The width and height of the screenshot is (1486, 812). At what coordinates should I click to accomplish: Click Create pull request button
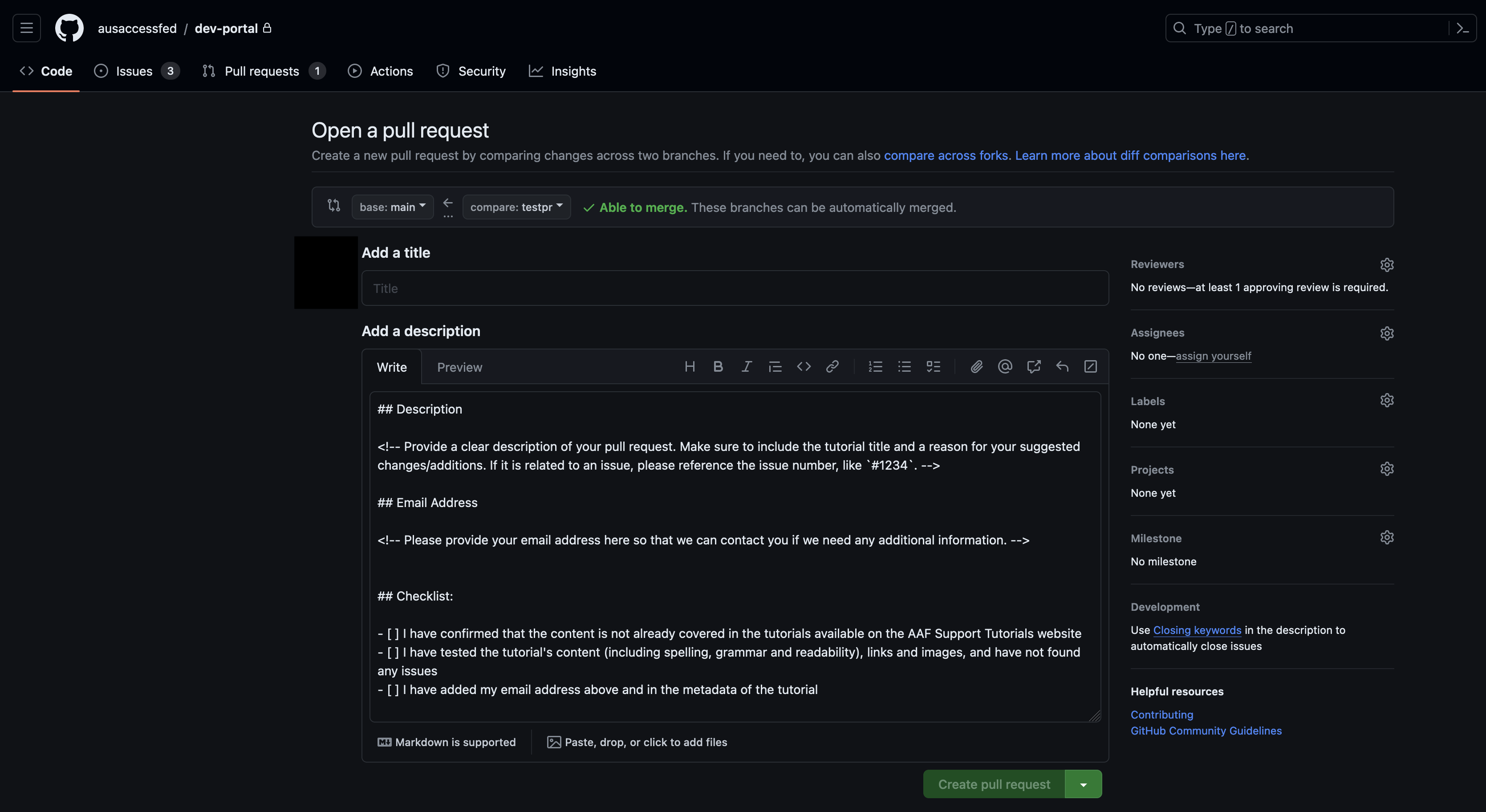pos(994,784)
